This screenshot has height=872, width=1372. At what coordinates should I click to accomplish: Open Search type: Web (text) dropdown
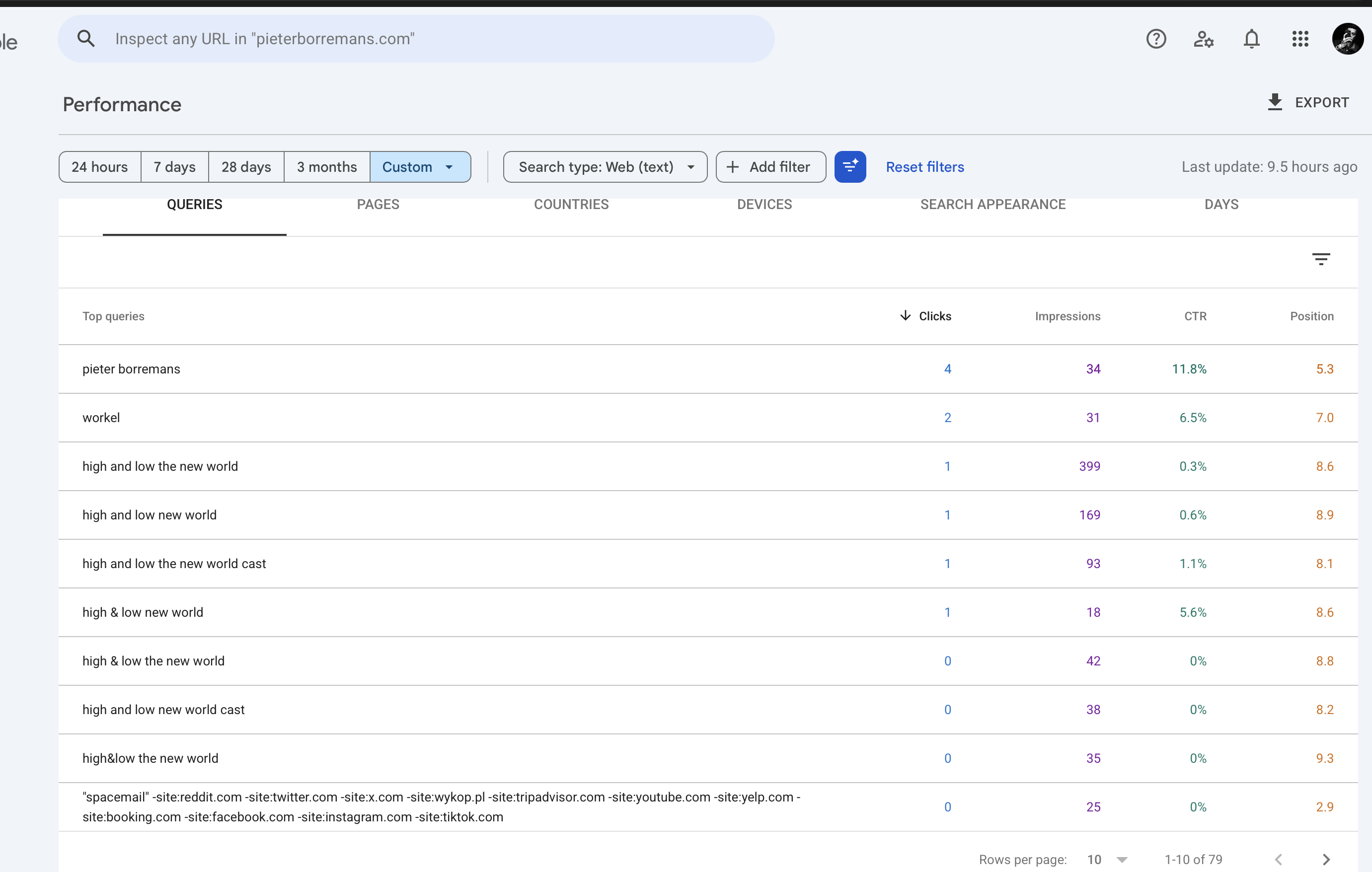tap(605, 167)
